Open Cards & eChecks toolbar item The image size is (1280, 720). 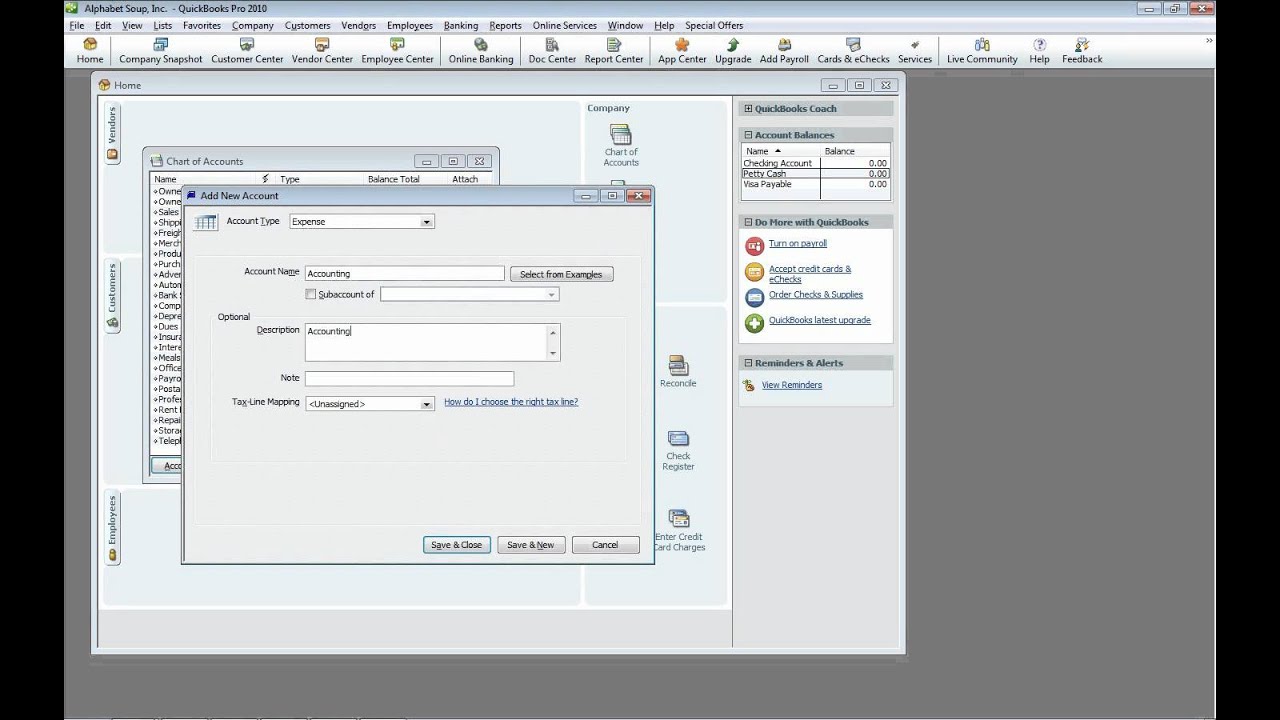[853, 51]
